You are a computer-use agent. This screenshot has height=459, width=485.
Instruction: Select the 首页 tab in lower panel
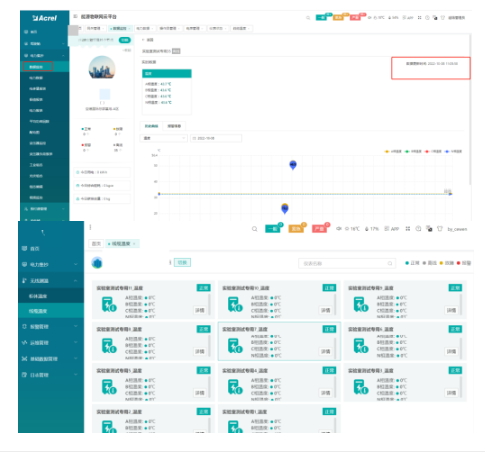tap(96, 244)
